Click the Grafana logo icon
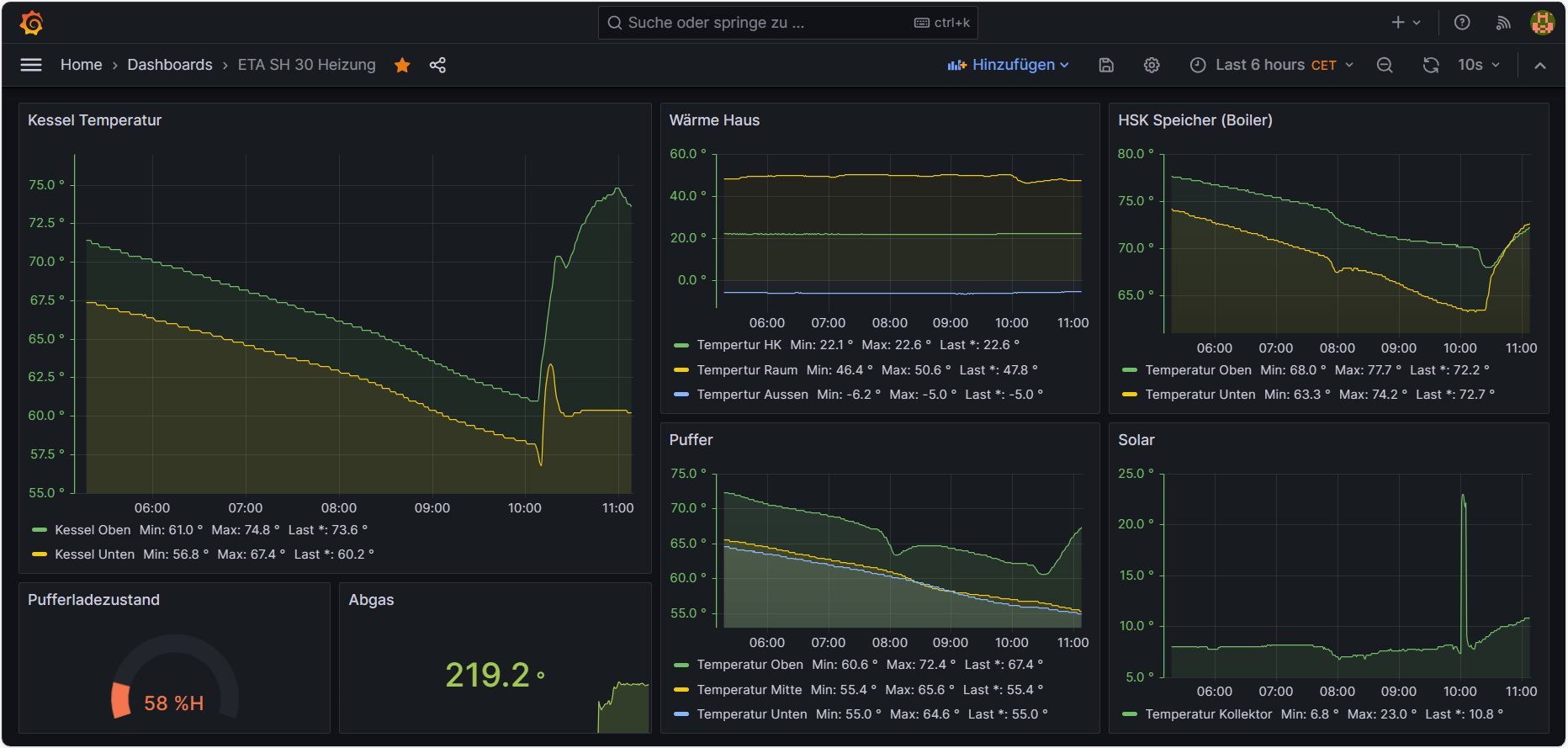Image resolution: width=1568 pixels, height=748 pixels. [31, 23]
